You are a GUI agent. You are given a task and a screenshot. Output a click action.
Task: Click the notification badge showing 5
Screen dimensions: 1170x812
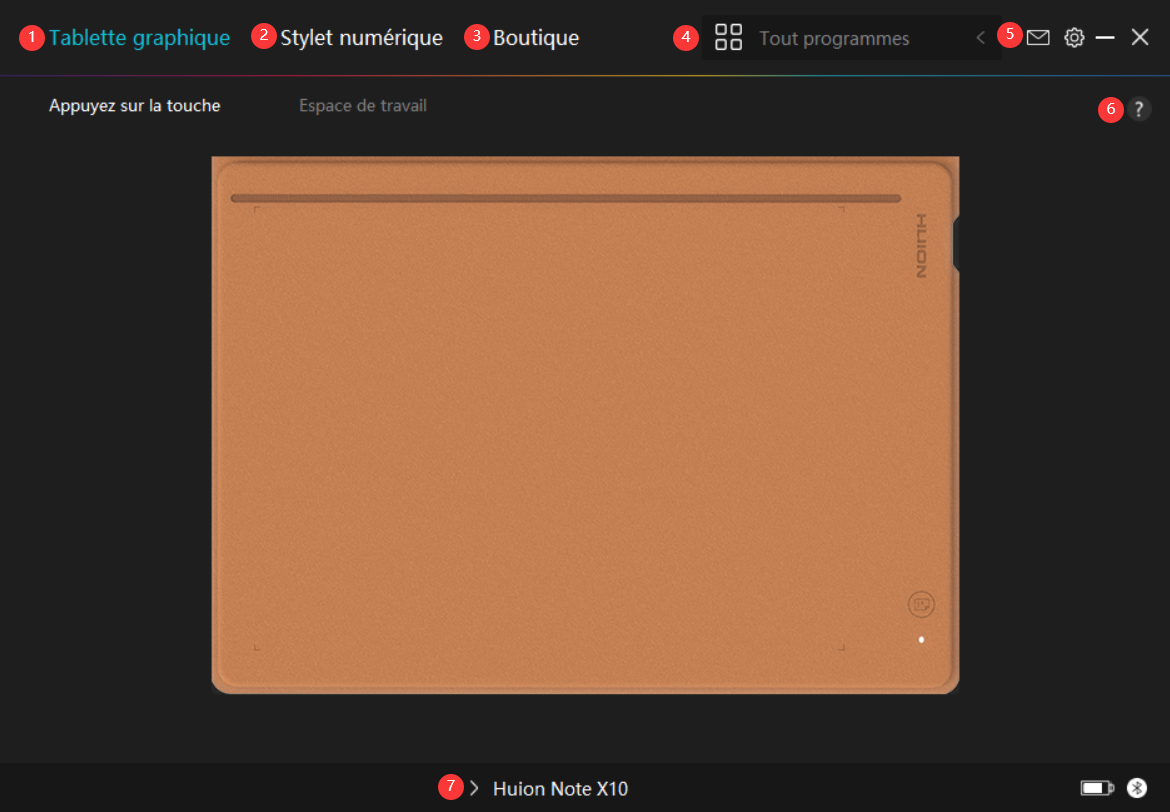tap(1011, 34)
